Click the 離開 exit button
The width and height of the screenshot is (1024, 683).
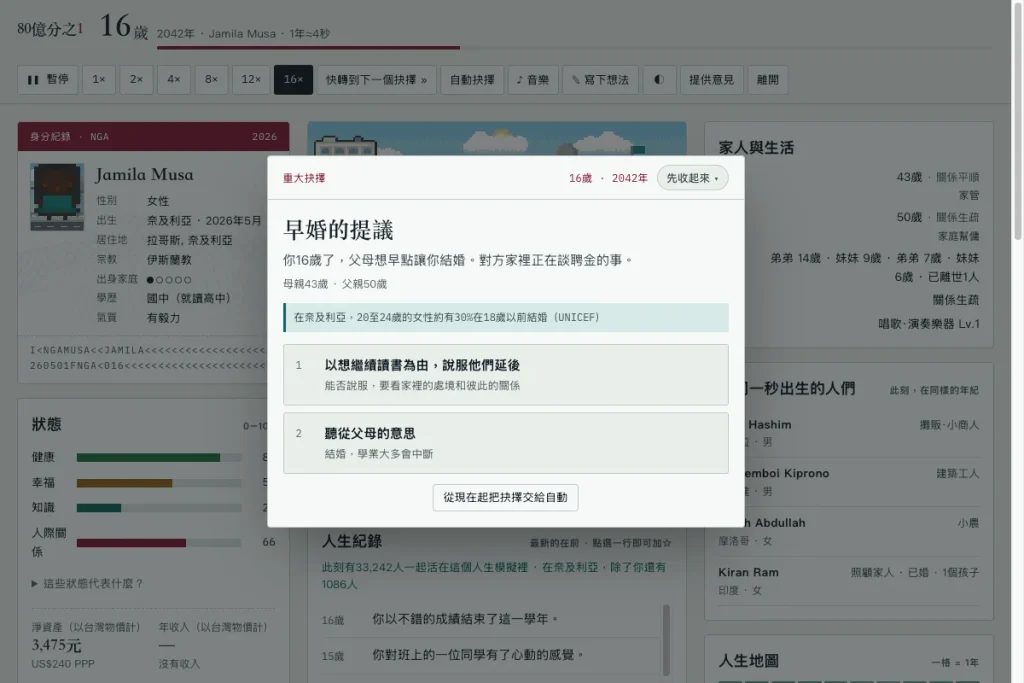[767, 80]
